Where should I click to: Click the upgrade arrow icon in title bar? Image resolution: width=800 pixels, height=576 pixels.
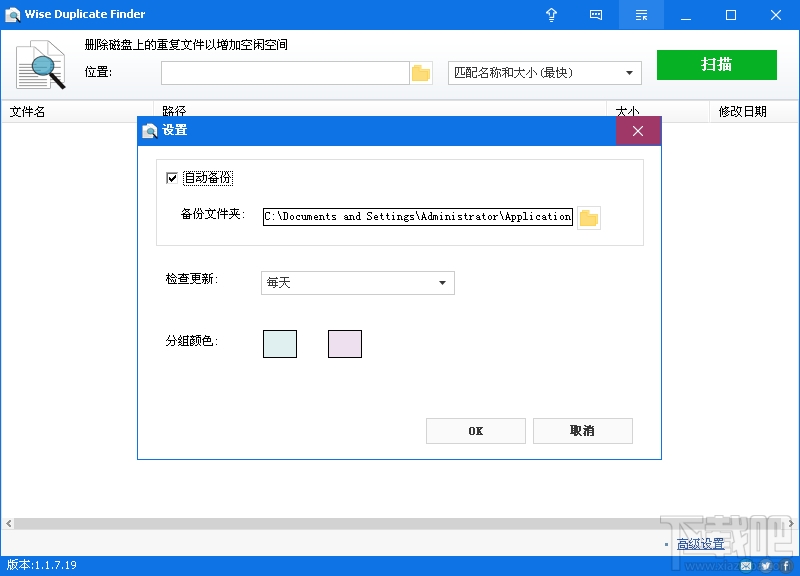click(551, 15)
